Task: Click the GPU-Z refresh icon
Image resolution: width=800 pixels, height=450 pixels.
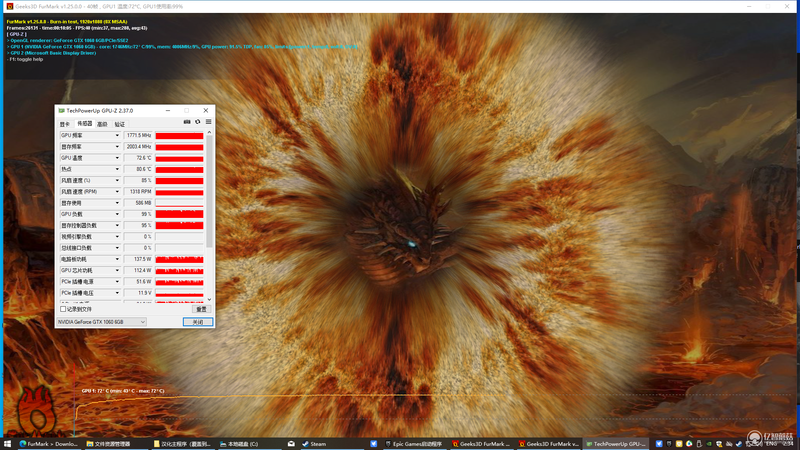Action: [197, 122]
